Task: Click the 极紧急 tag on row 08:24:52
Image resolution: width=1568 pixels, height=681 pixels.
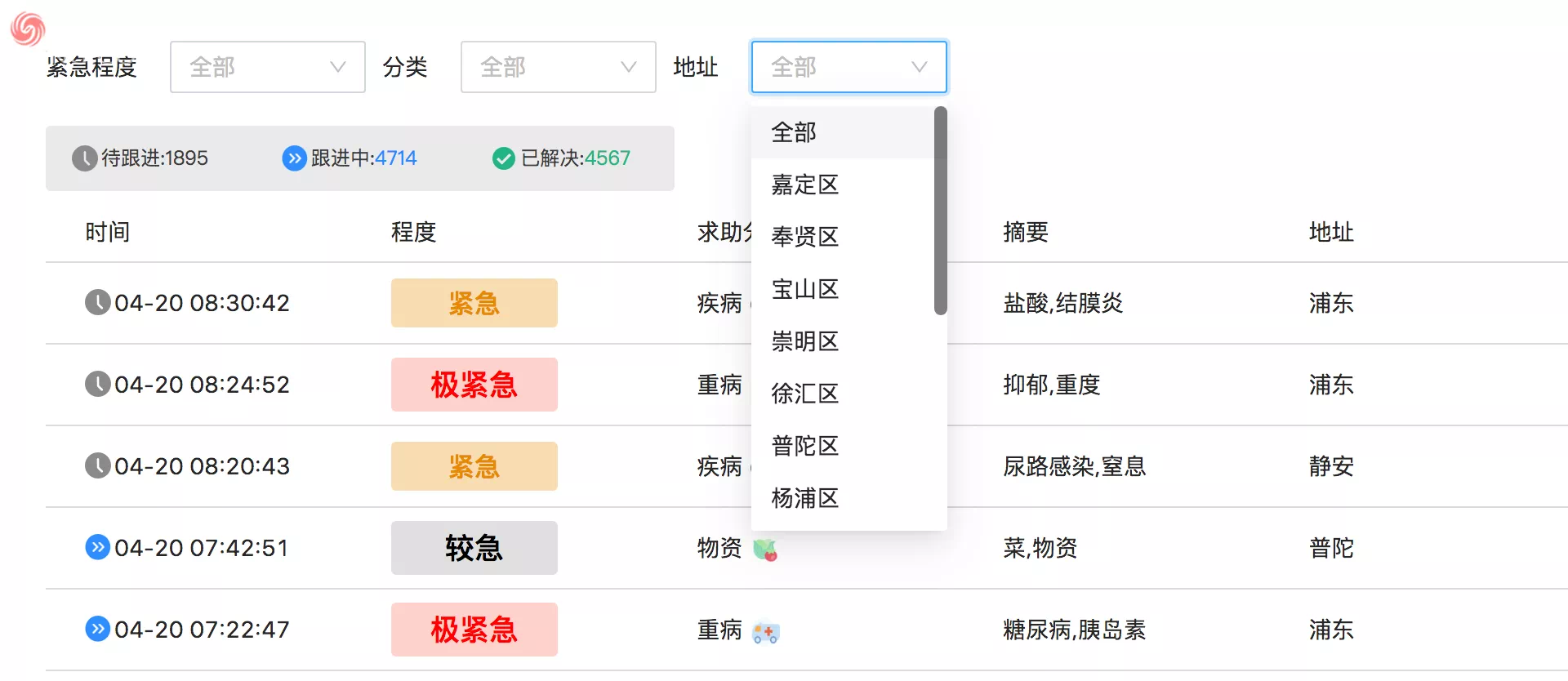Action: point(474,385)
